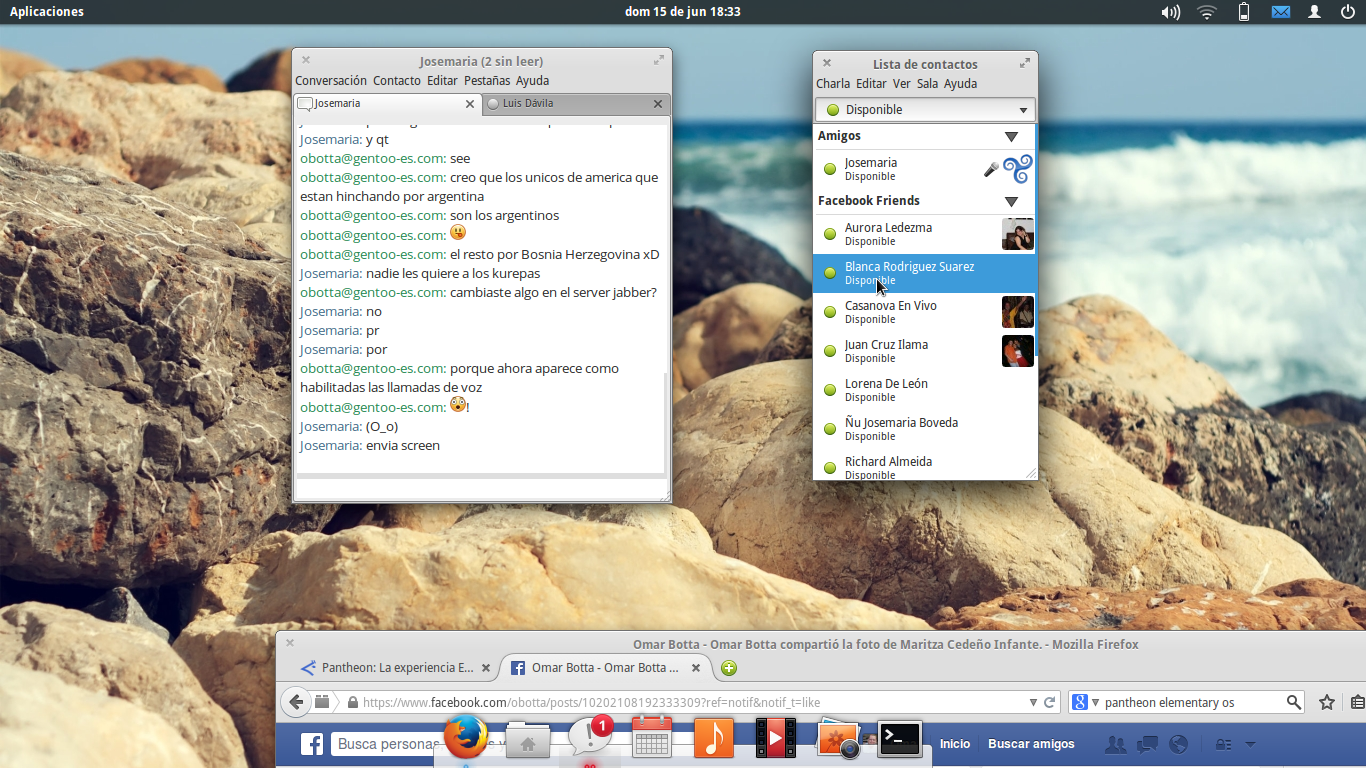Open the Aplicaciones menu
Image resolution: width=1366 pixels, height=768 pixels.
coord(47,12)
